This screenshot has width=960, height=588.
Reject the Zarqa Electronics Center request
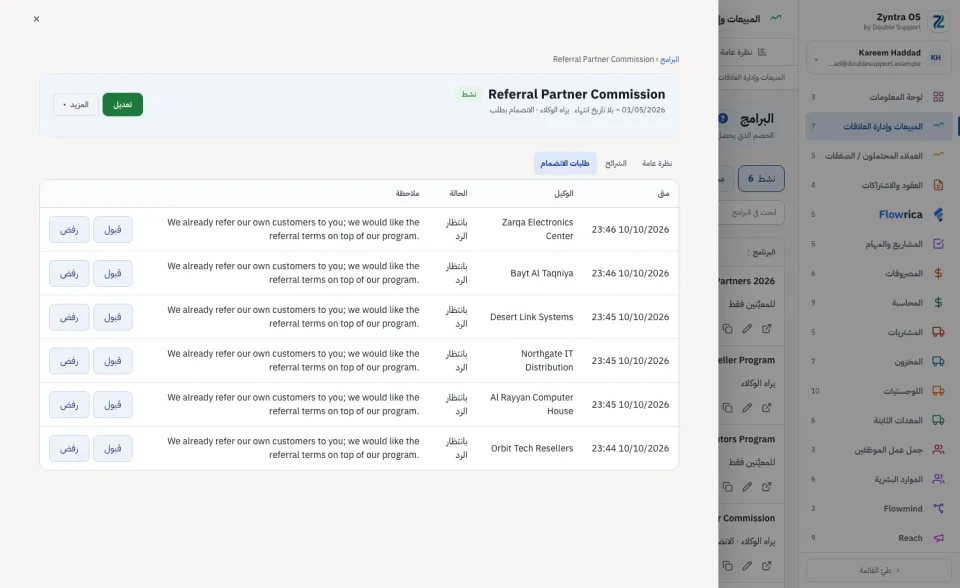coord(69,230)
